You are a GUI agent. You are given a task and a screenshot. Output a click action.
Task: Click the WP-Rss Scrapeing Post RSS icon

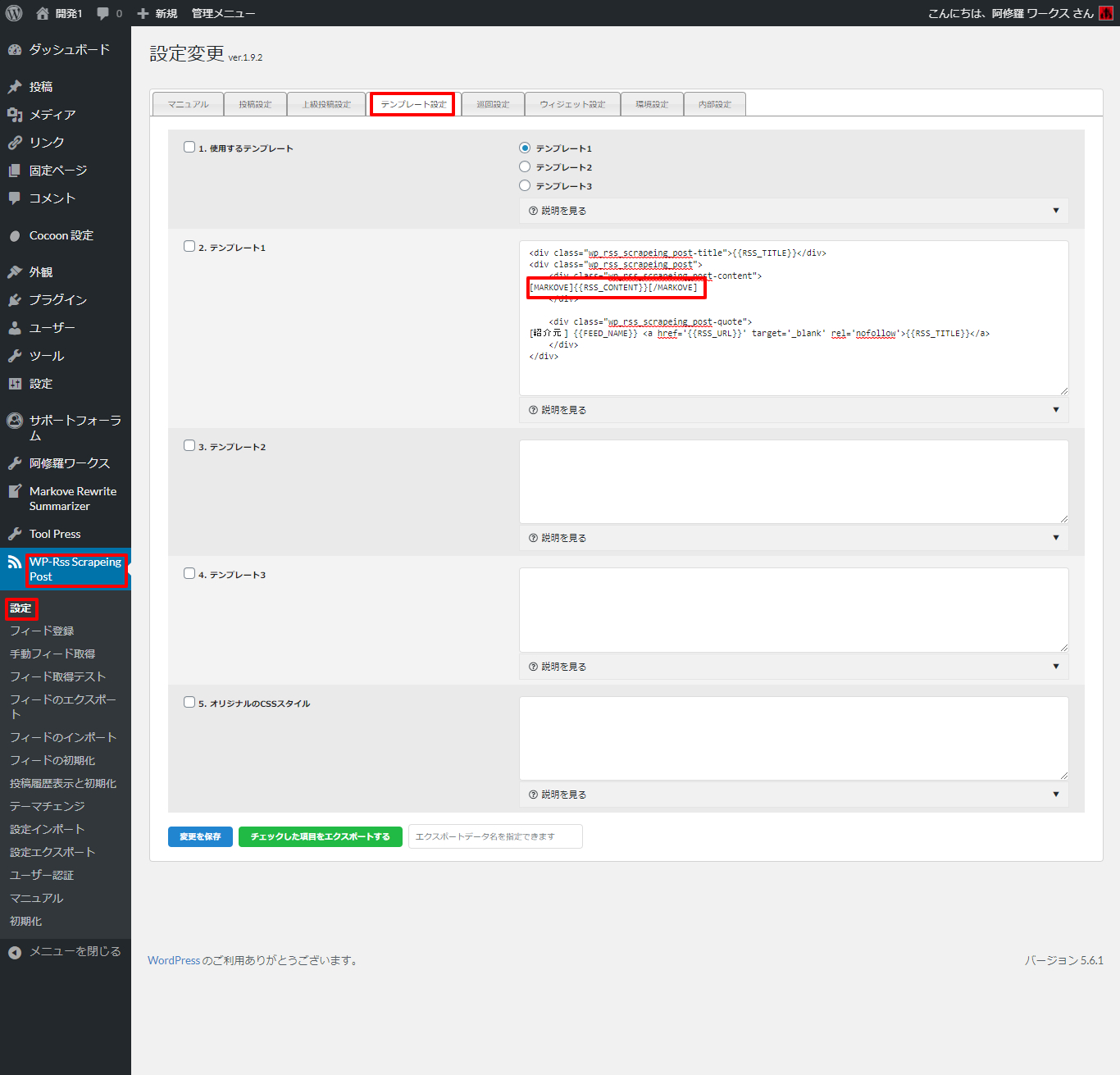tap(15, 562)
